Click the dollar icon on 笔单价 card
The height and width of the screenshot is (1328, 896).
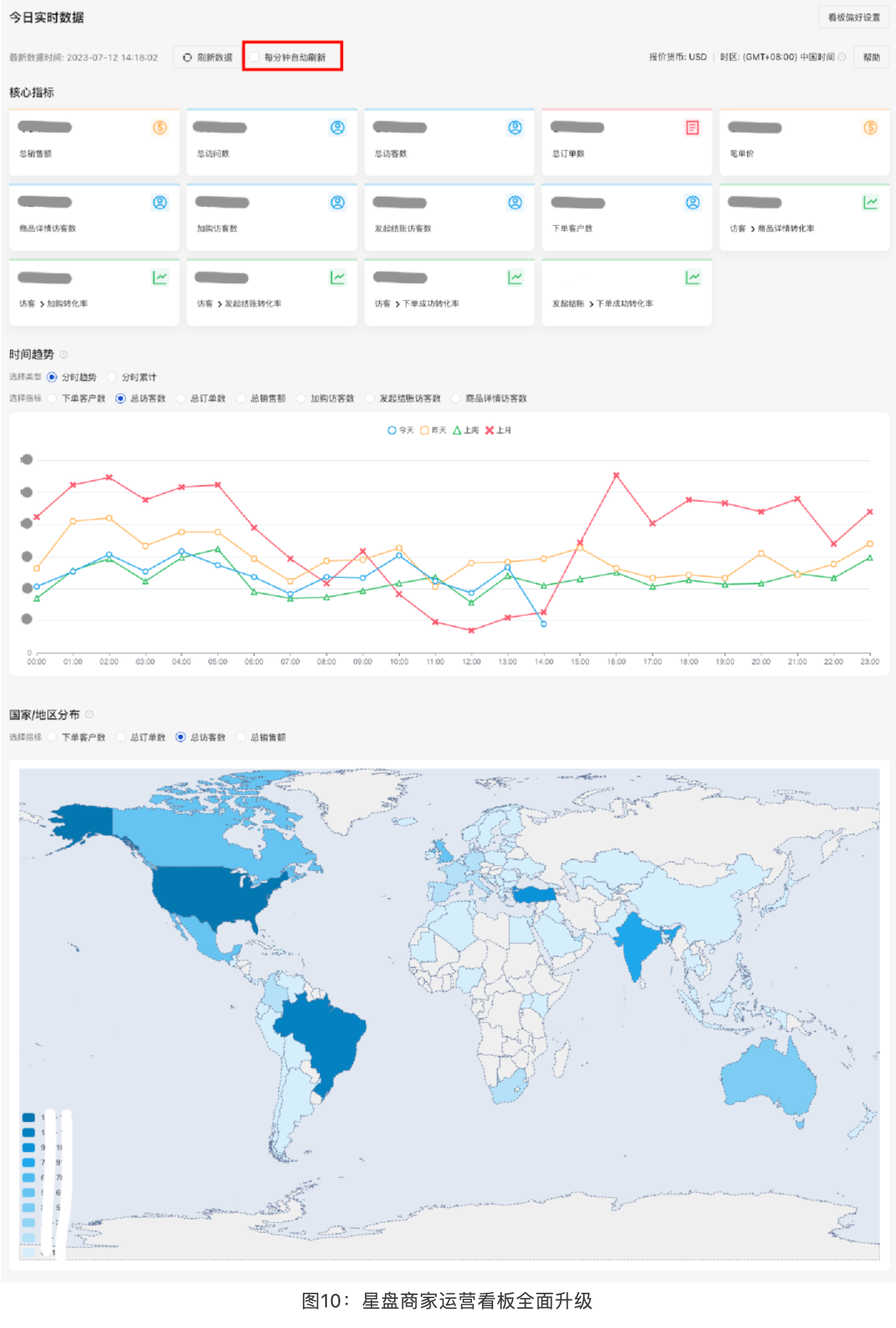[x=870, y=128]
